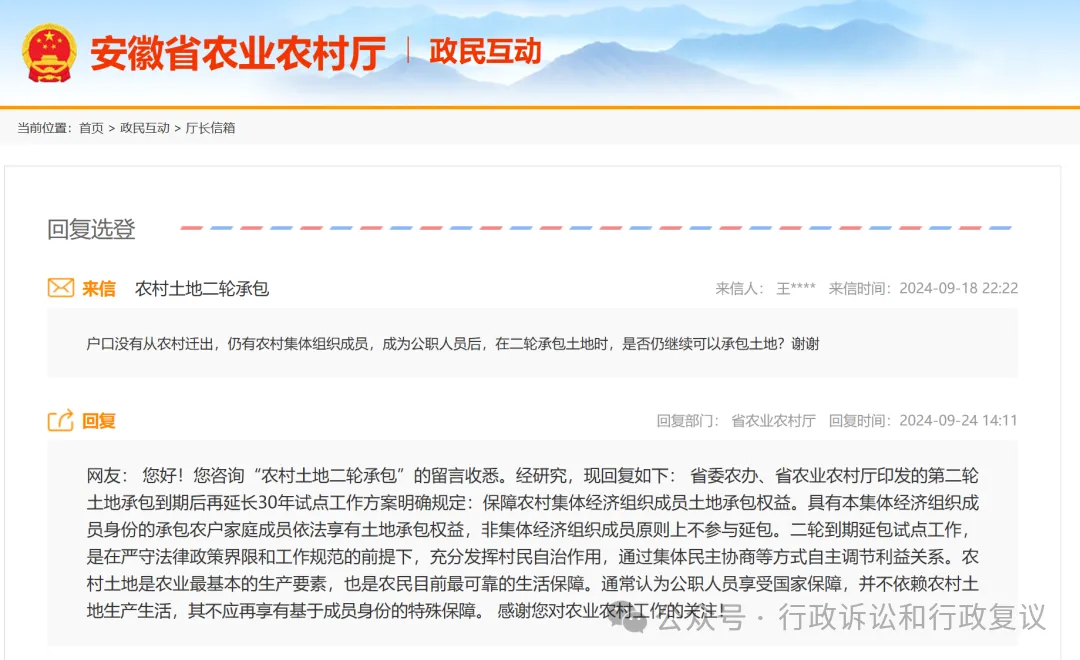Open 厅长信箱 in the breadcrumb
This screenshot has height=660, width=1080.
[x=210, y=128]
